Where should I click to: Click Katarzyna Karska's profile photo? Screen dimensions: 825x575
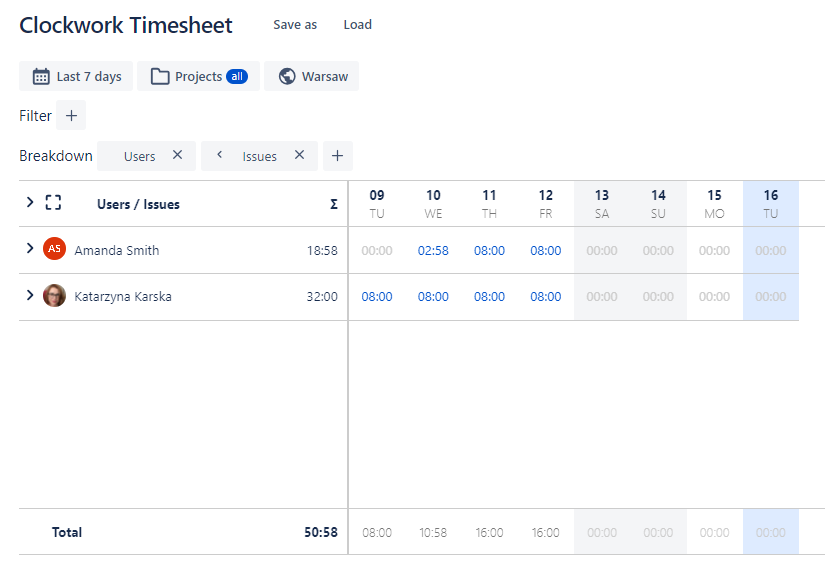coord(54,296)
